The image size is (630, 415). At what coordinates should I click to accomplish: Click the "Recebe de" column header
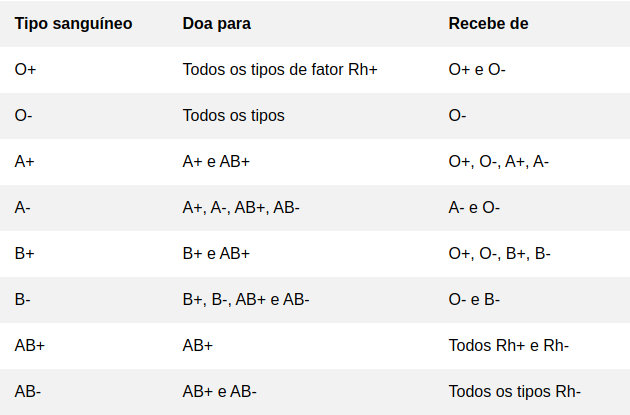[487, 23]
